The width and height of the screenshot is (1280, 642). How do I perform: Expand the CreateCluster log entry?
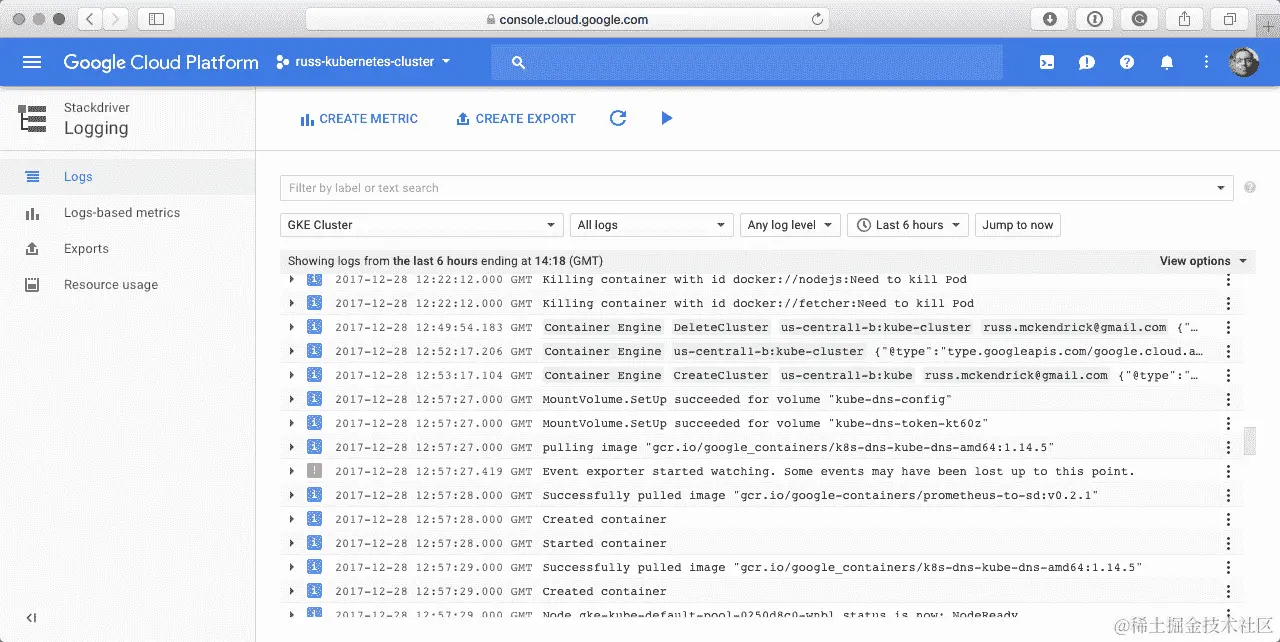coord(292,375)
